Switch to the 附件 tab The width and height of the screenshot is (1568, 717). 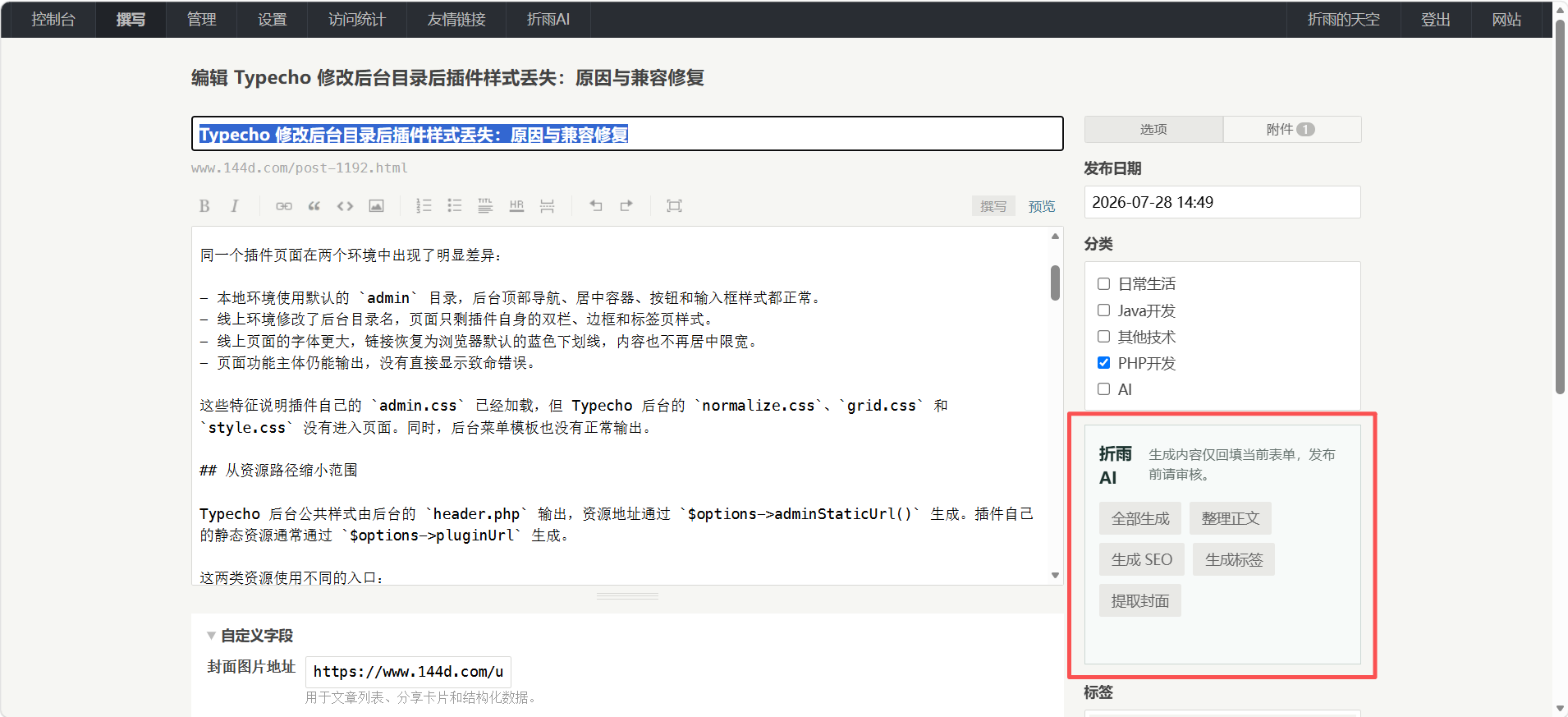pyautogui.click(x=1292, y=130)
